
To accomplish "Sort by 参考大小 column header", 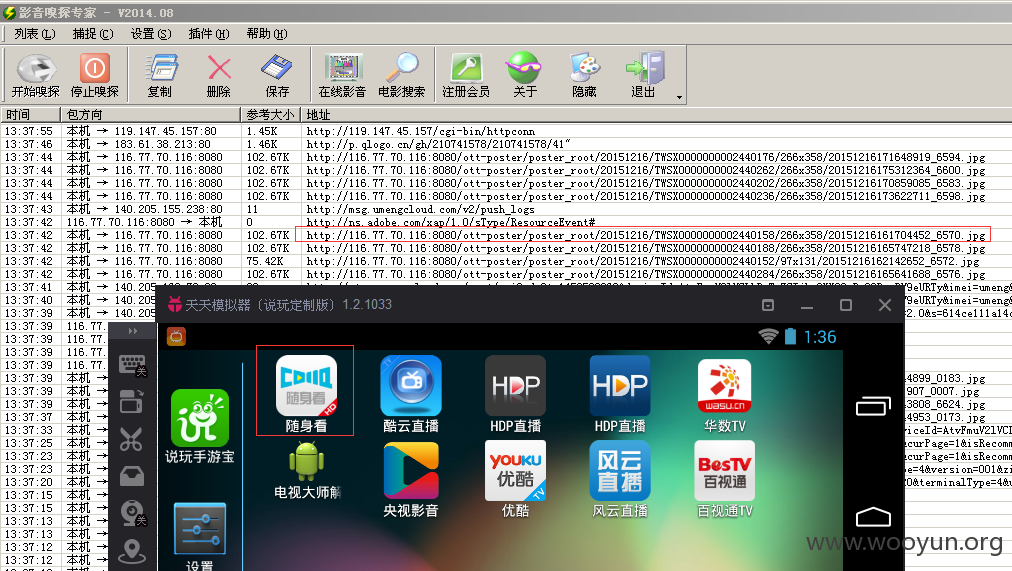I will pos(271,115).
